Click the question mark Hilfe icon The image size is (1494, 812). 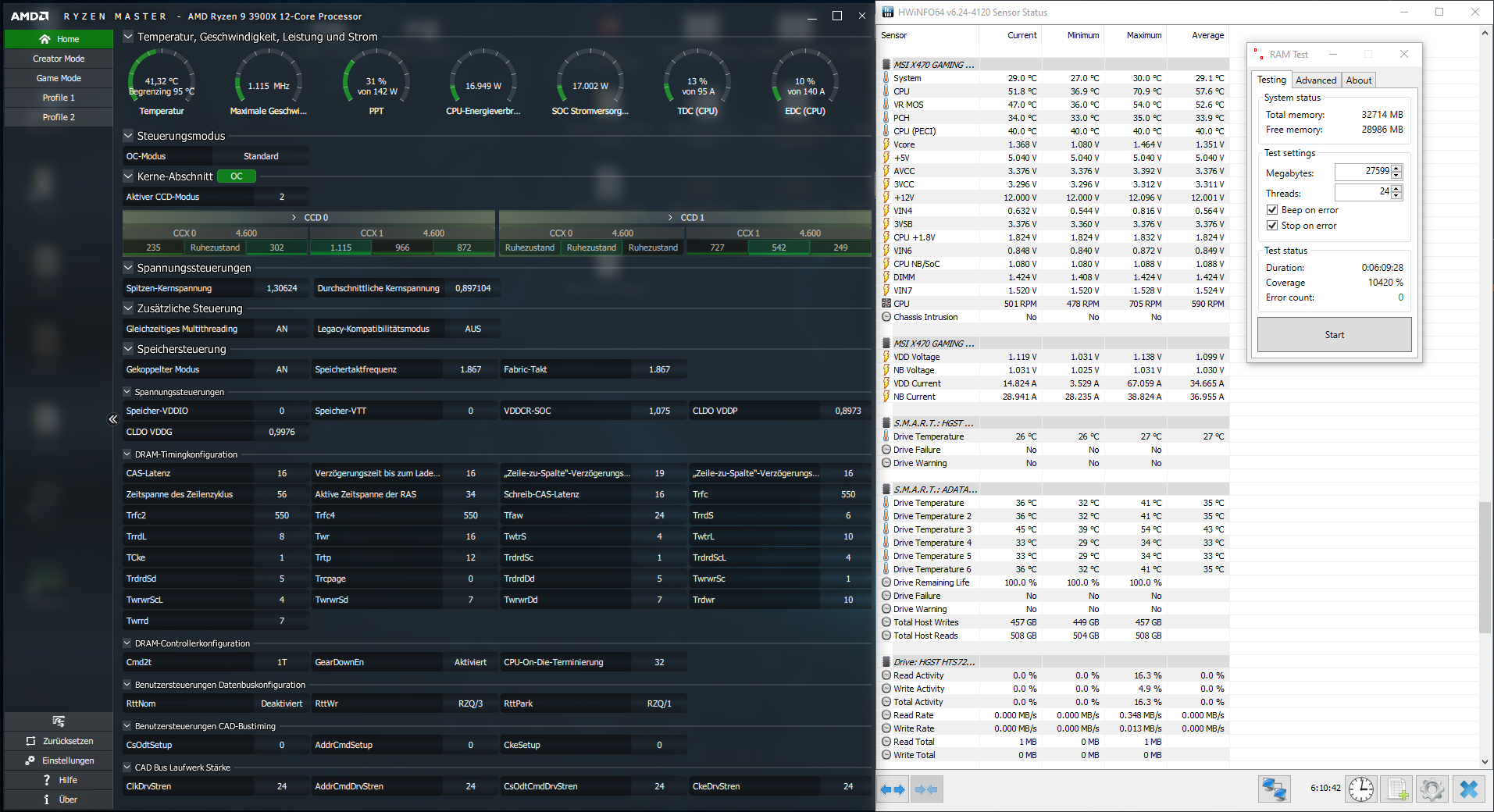point(47,780)
